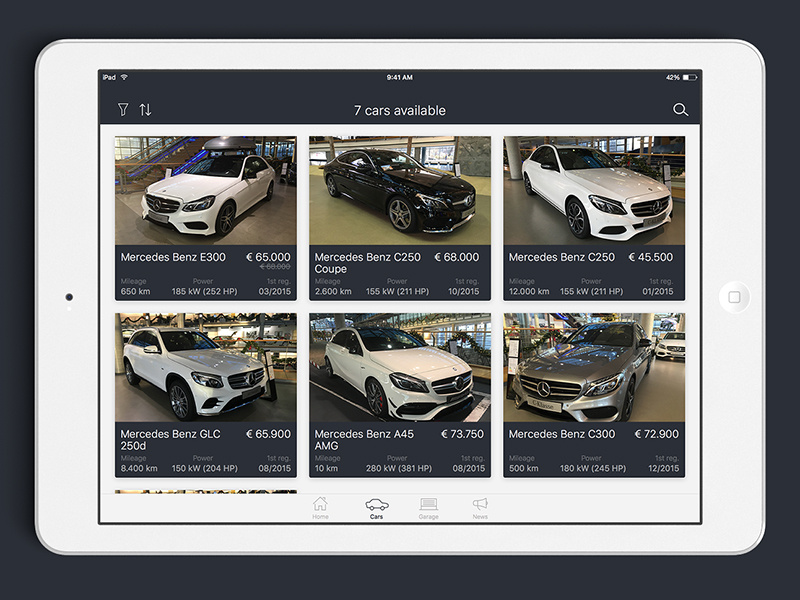This screenshot has width=800, height=600.
Task: Open the GLC 250d car photo
Action: (206, 367)
